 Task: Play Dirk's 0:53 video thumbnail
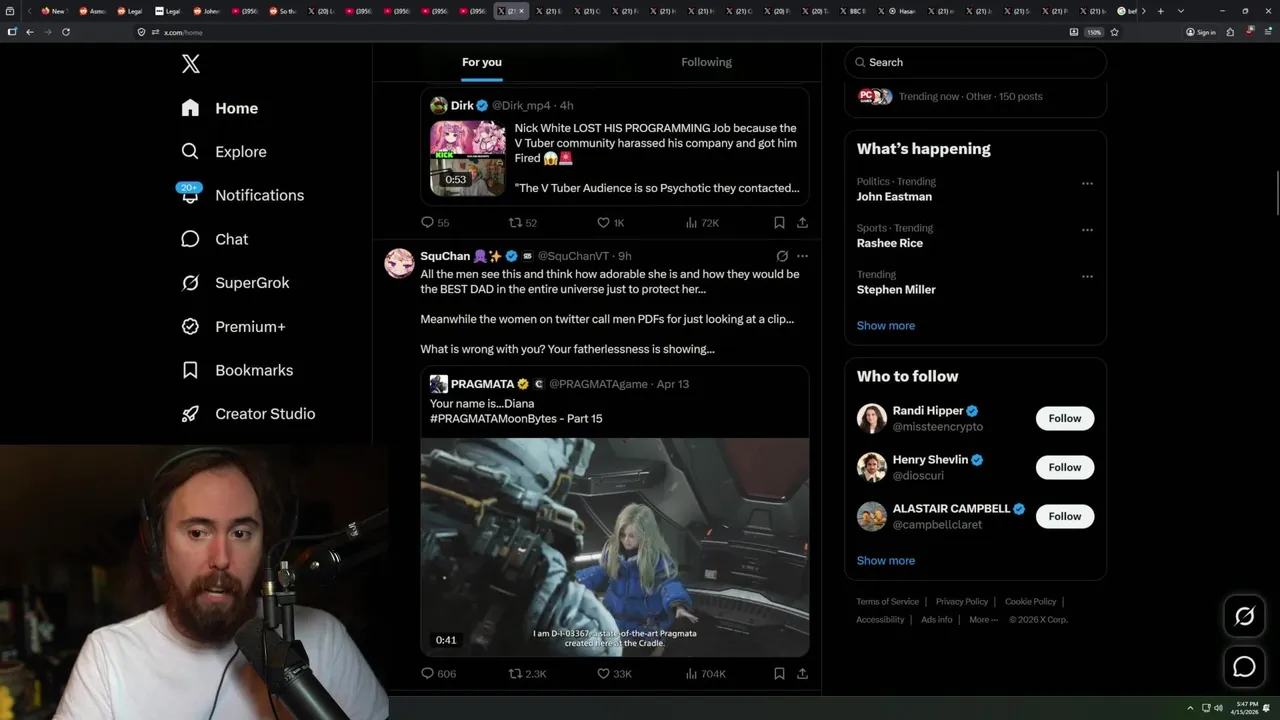coord(468,158)
